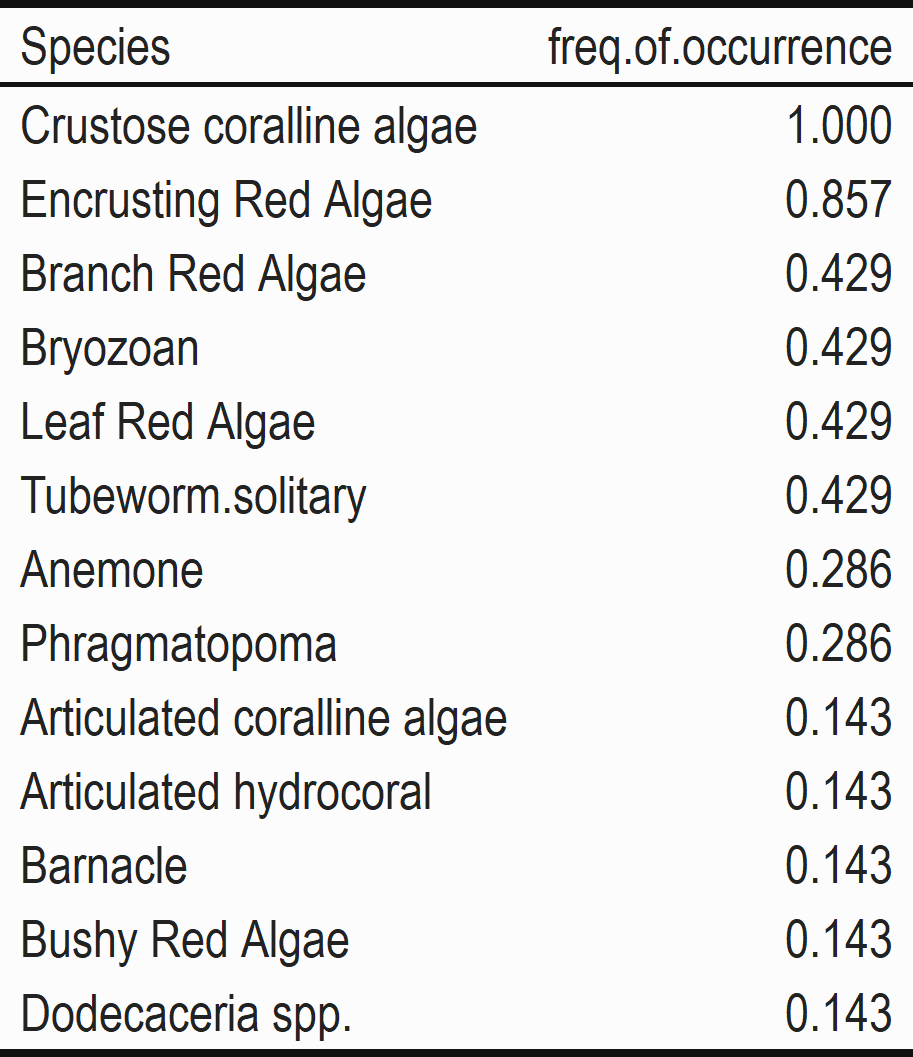Image resolution: width=913 pixels, height=1057 pixels.
Task: Click the Bryozoan species name
Action: click(110, 349)
